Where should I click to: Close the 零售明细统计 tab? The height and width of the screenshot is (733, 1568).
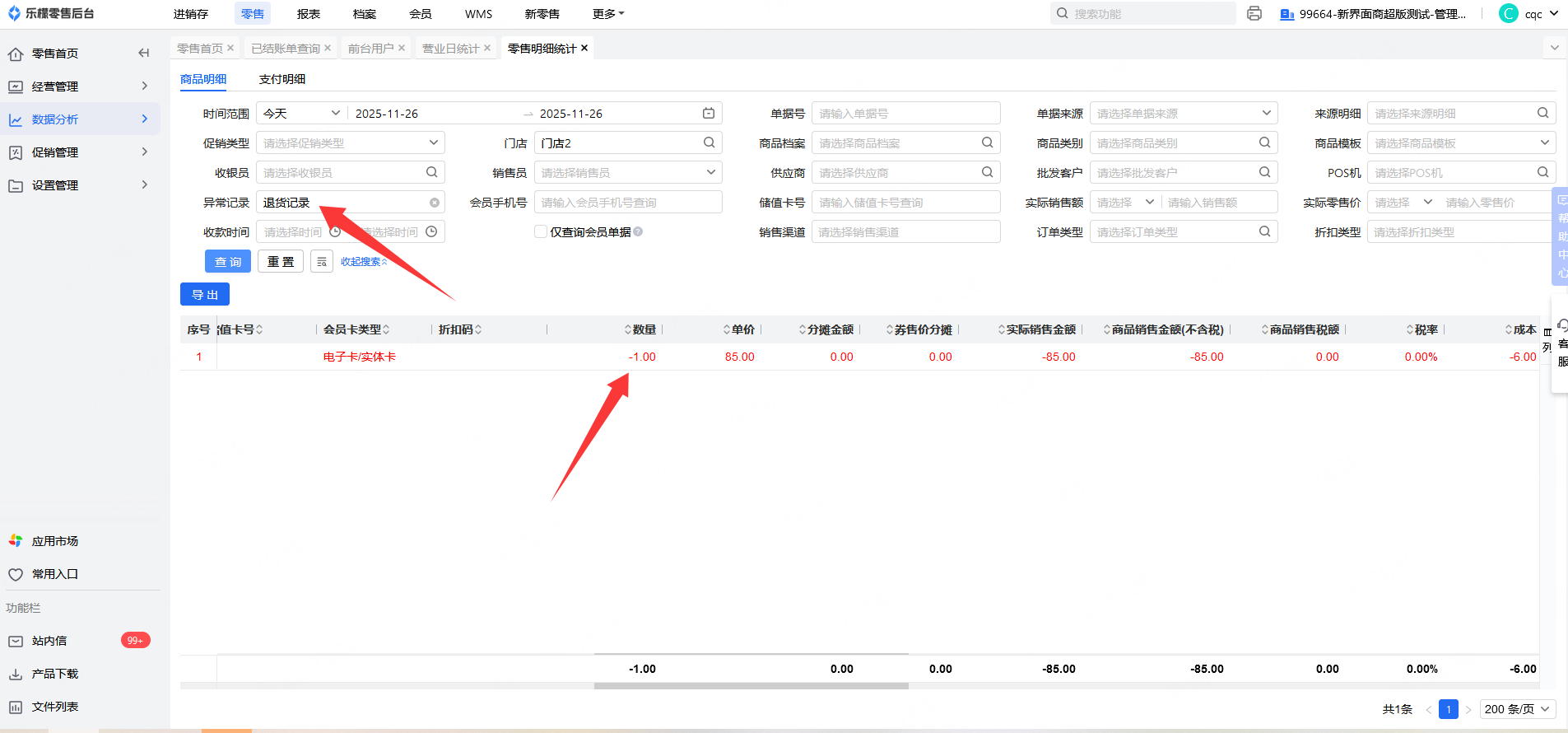click(584, 48)
